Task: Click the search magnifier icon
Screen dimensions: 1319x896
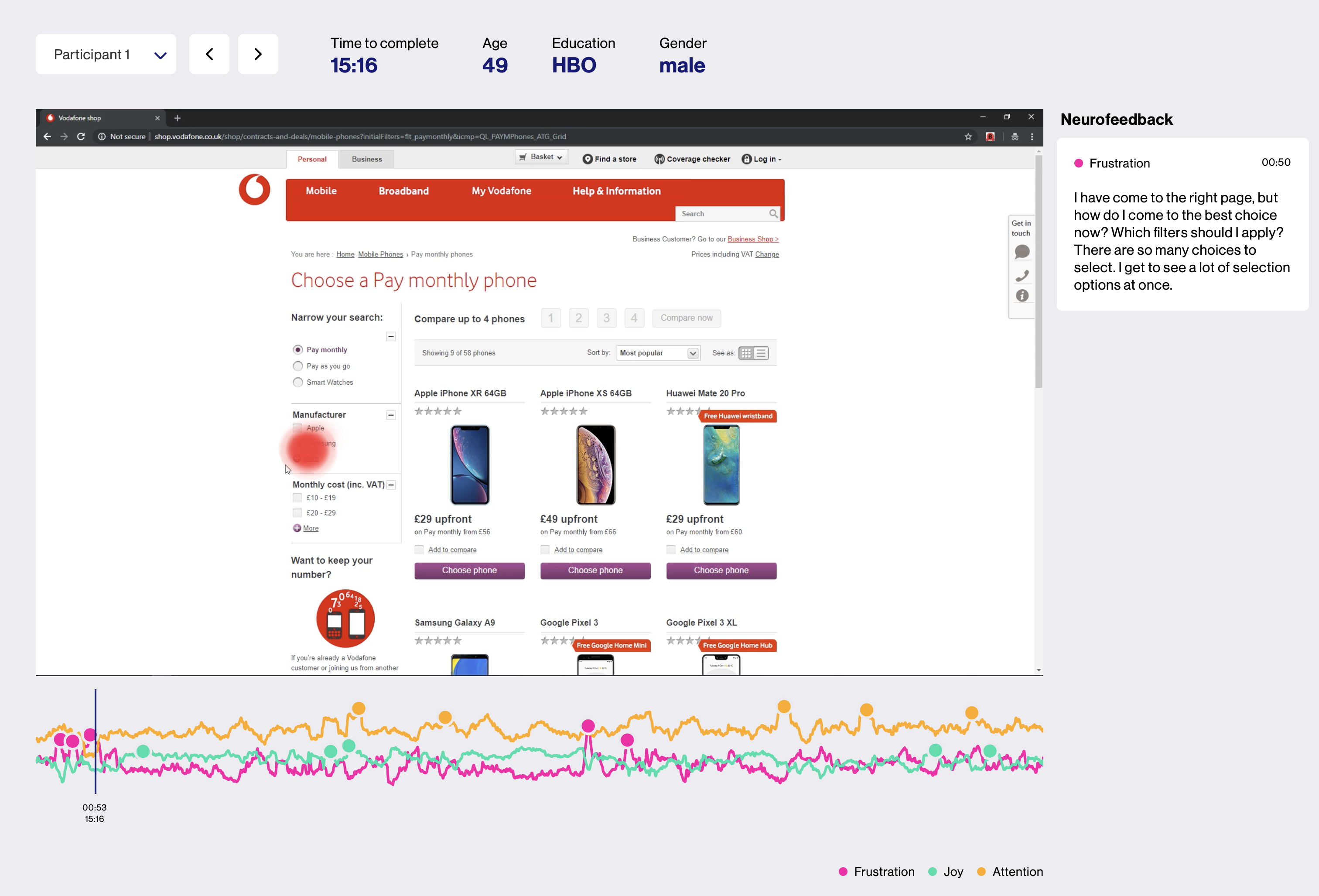Action: (x=773, y=214)
